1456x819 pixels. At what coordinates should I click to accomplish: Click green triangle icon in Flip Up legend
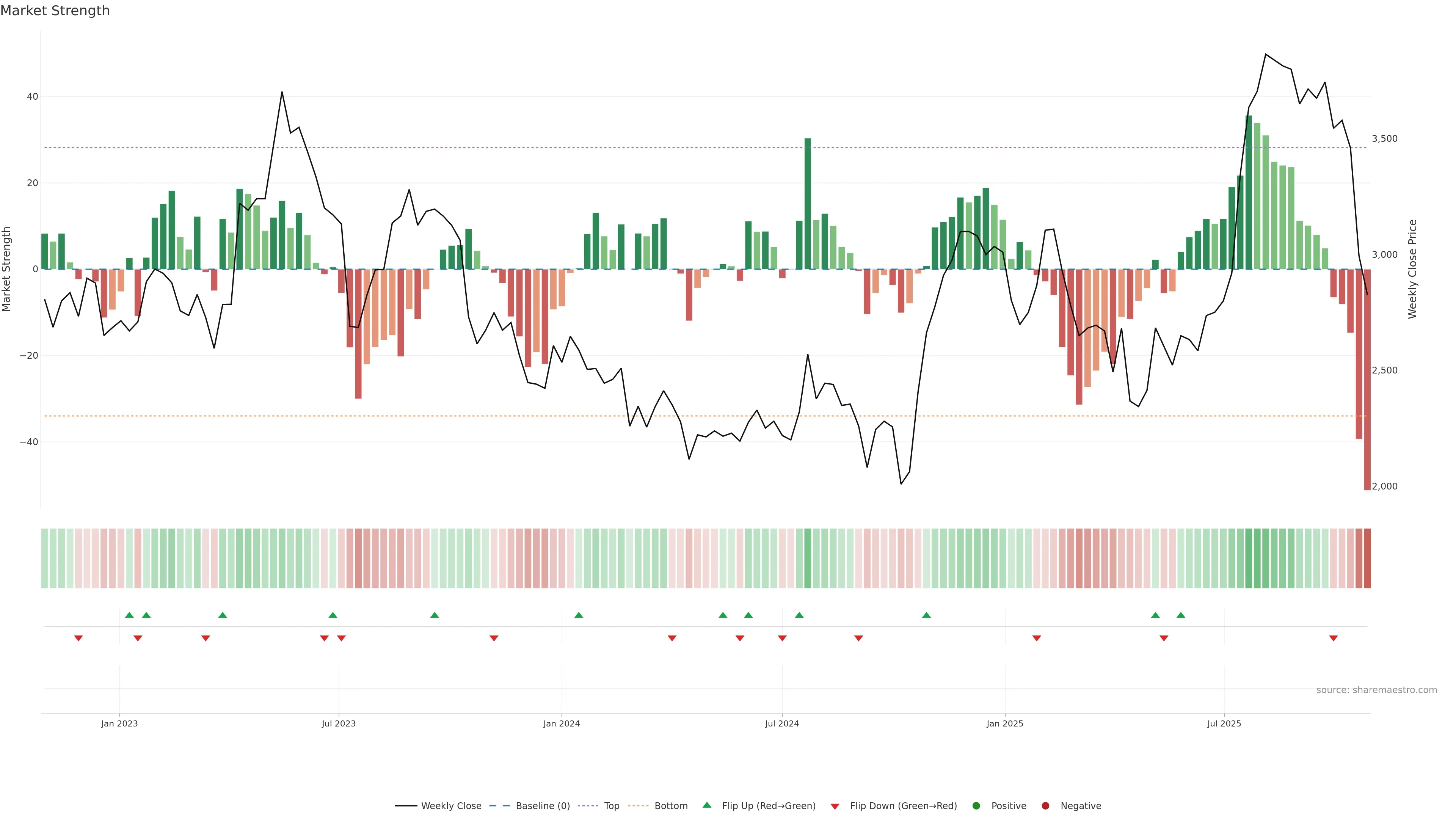pyautogui.click(x=706, y=805)
